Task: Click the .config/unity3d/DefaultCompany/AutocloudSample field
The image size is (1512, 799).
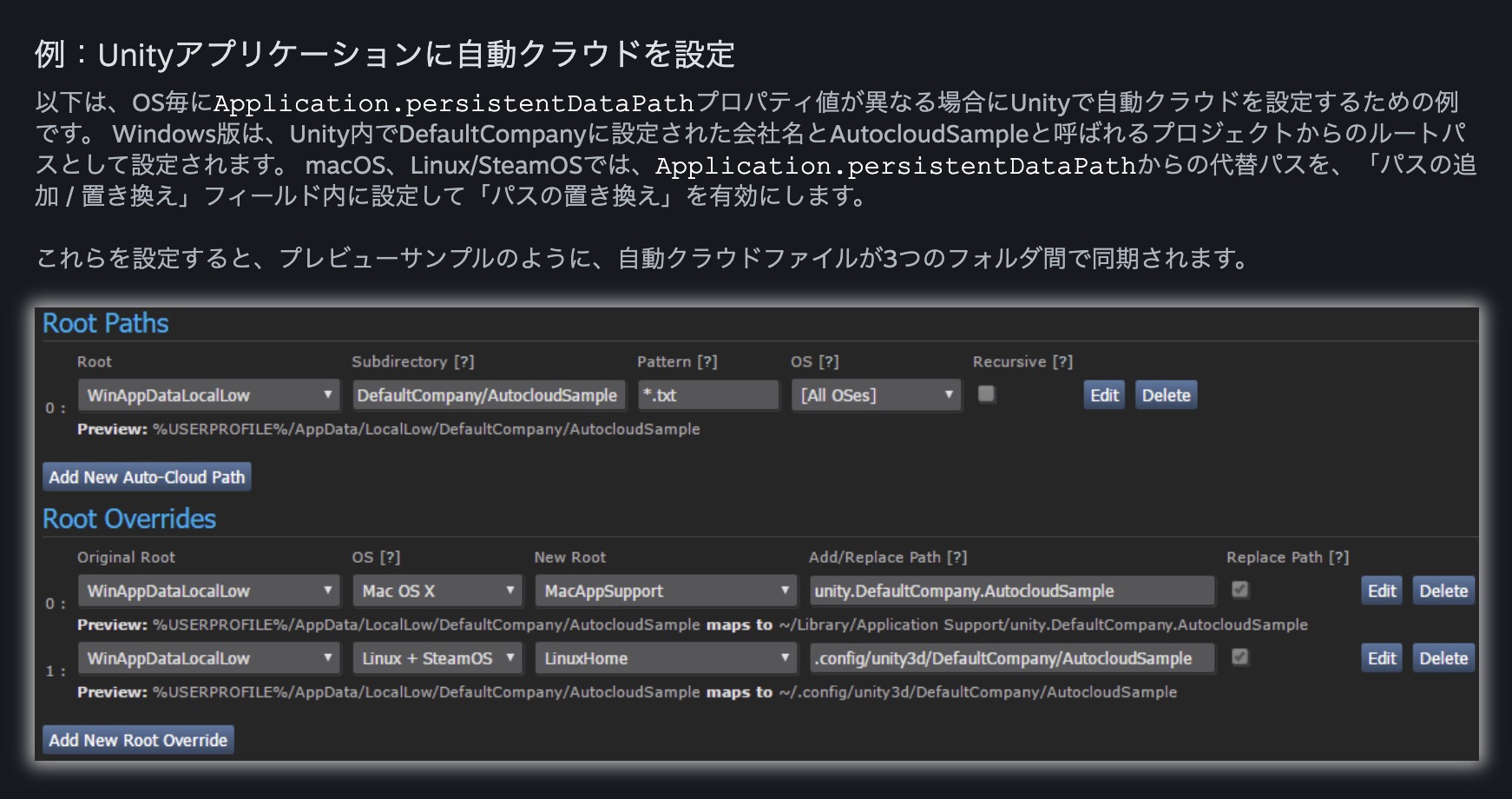Action: (x=1012, y=658)
